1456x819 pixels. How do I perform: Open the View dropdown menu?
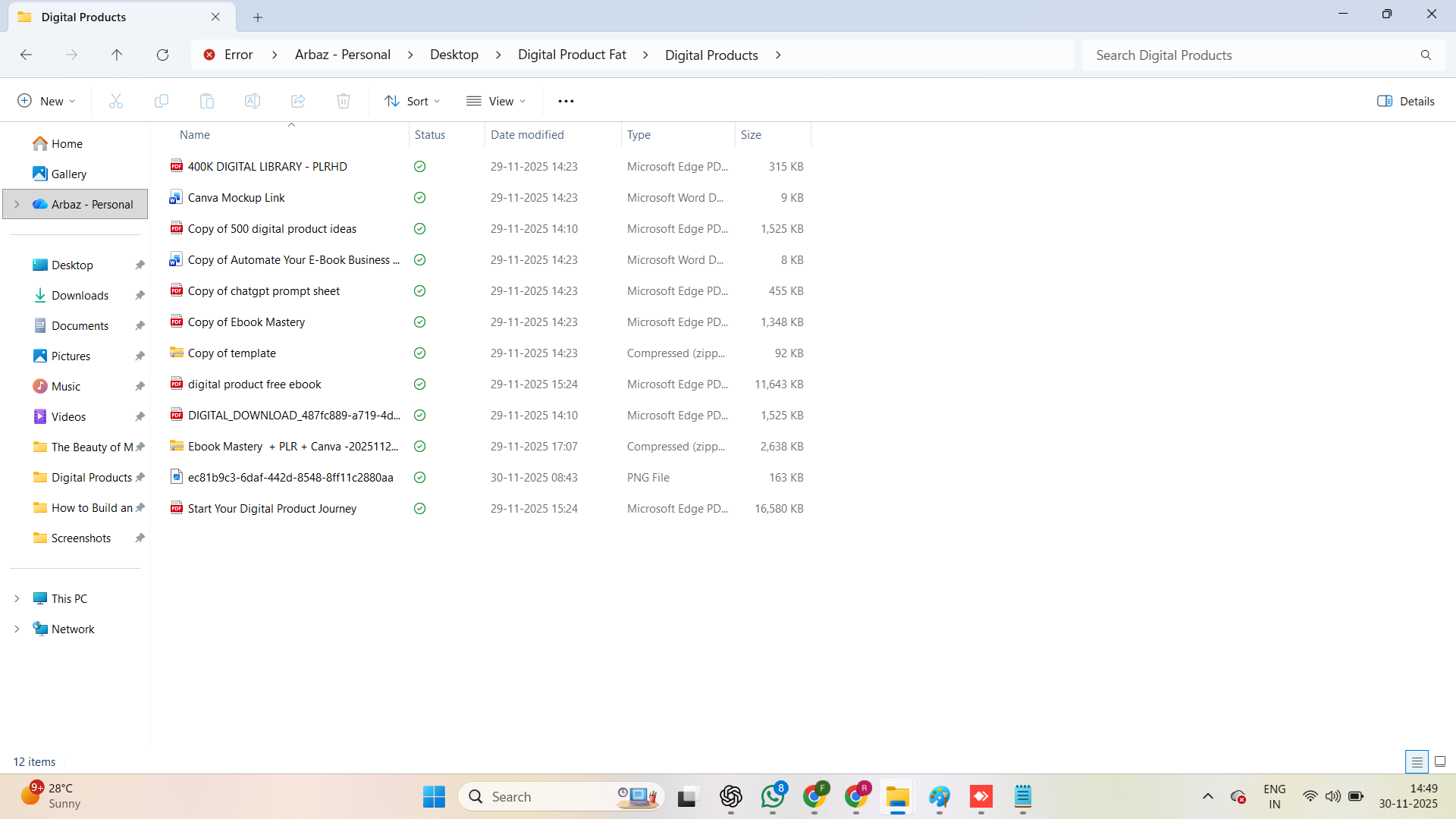tap(496, 101)
